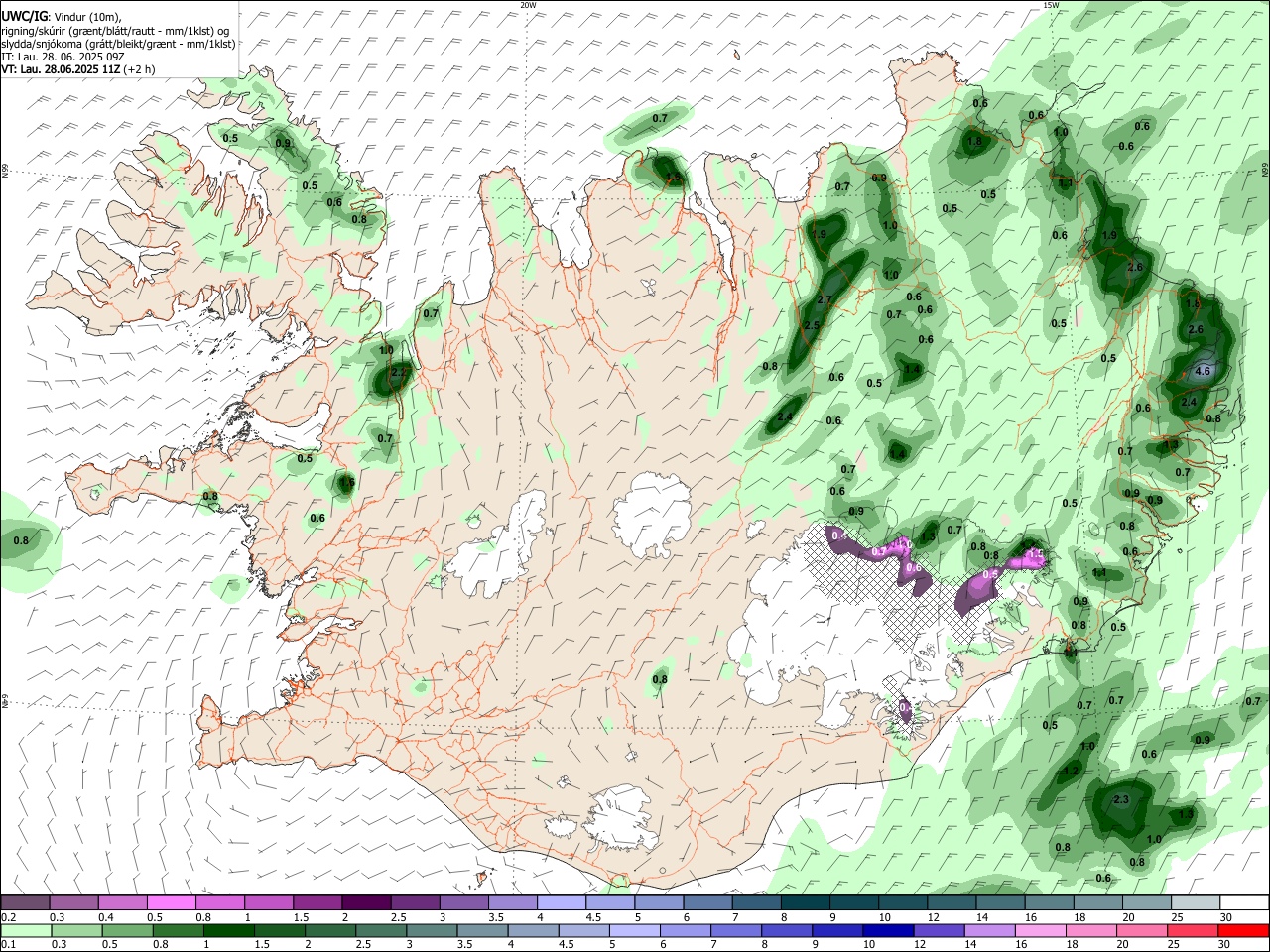Select the 'VT: Lau. 28.06.2025 11Z (+2 h)' line
The height and width of the screenshot is (952, 1270).
77,69
